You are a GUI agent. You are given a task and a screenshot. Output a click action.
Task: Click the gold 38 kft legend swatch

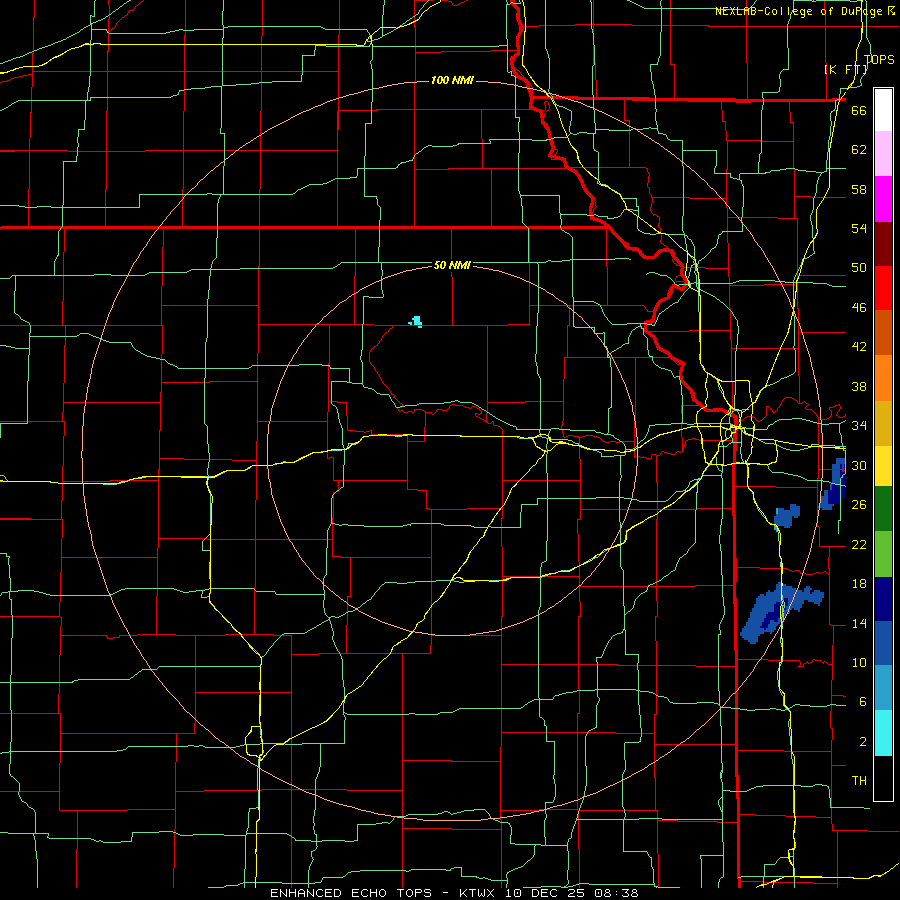(x=883, y=423)
